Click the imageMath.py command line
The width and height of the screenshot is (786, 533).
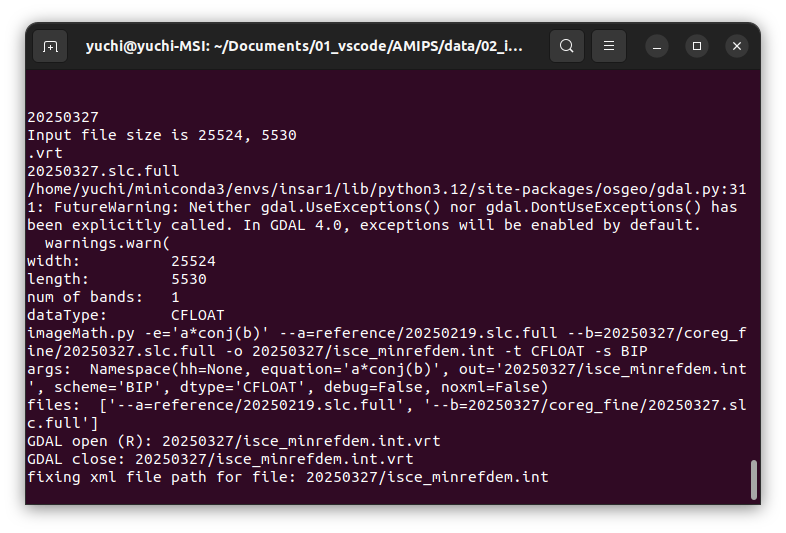pyautogui.click(x=386, y=342)
